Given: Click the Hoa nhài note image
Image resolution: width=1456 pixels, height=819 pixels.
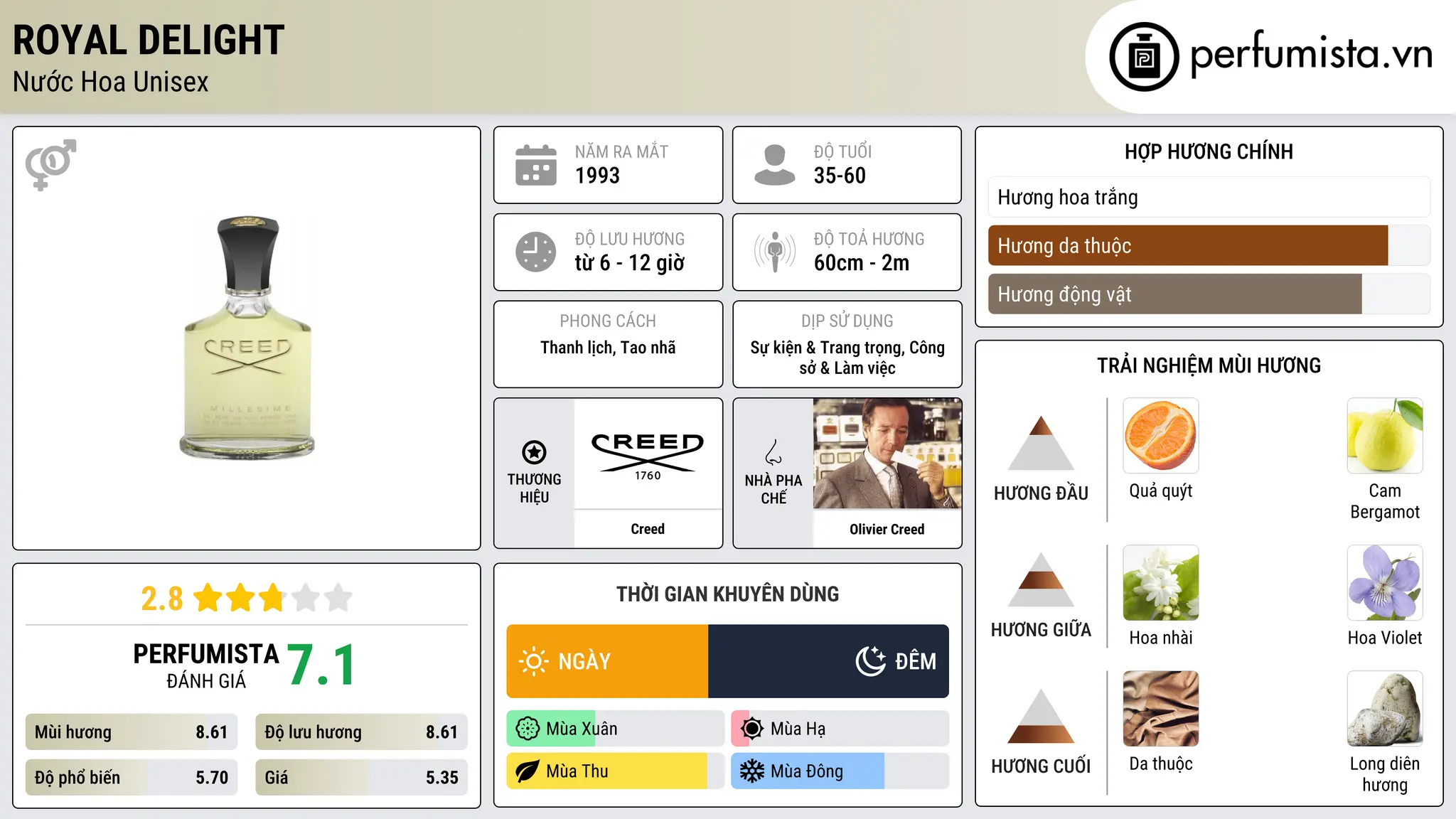Looking at the screenshot, I should pyautogui.click(x=1161, y=583).
